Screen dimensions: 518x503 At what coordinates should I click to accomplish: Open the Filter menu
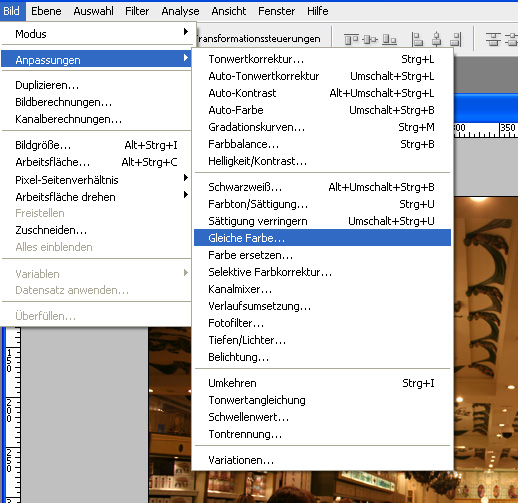pyautogui.click(x=137, y=11)
